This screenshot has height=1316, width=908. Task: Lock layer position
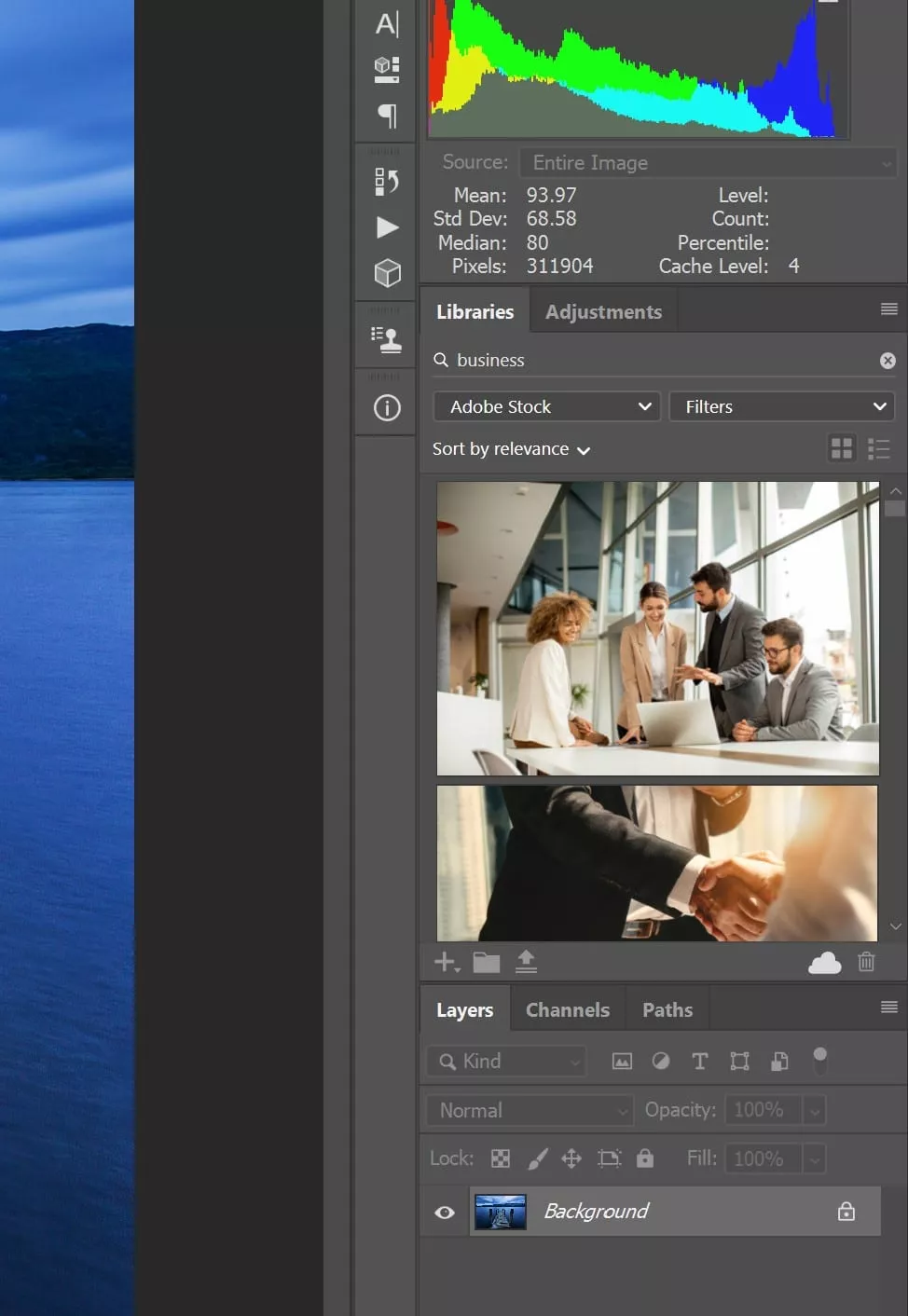click(571, 1158)
